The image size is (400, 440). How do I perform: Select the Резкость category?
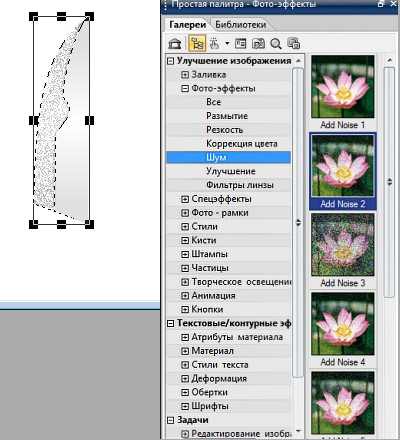tap(224, 130)
